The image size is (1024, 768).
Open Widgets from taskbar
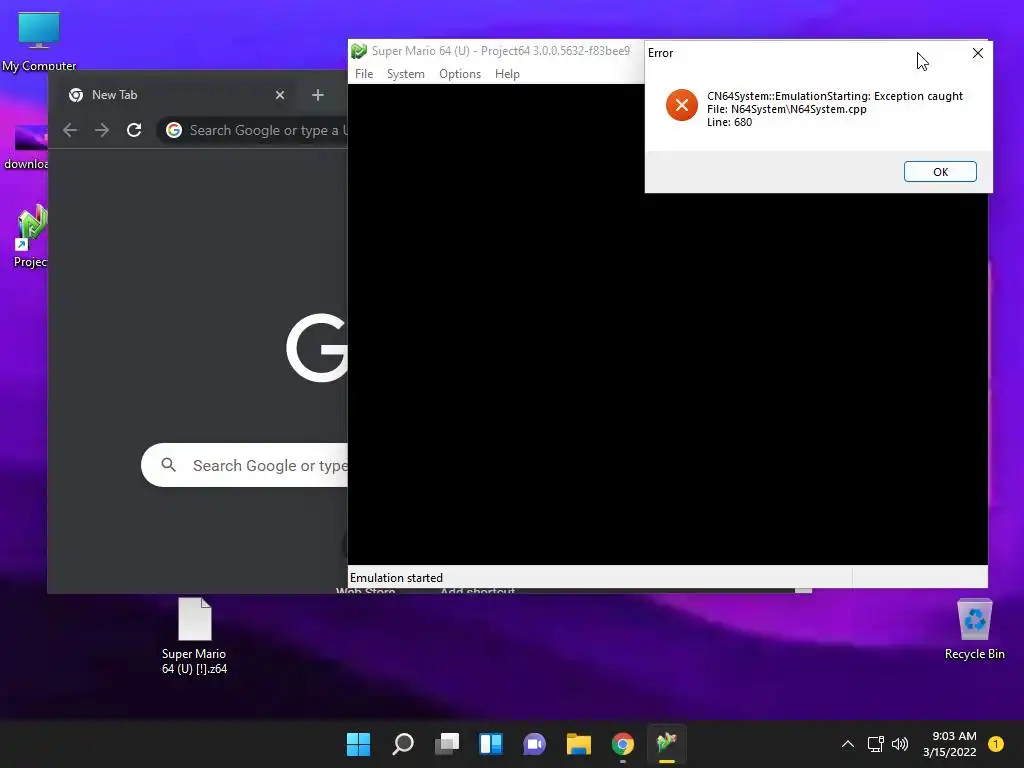point(490,744)
